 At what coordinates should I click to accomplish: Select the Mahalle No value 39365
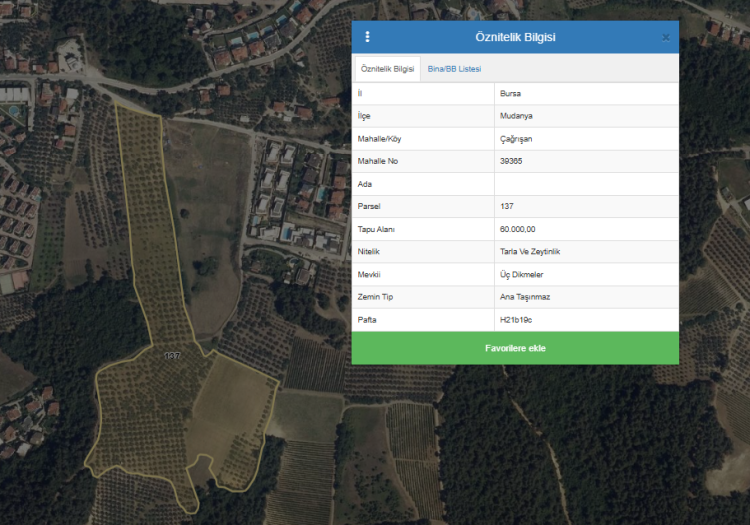click(511, 161)
